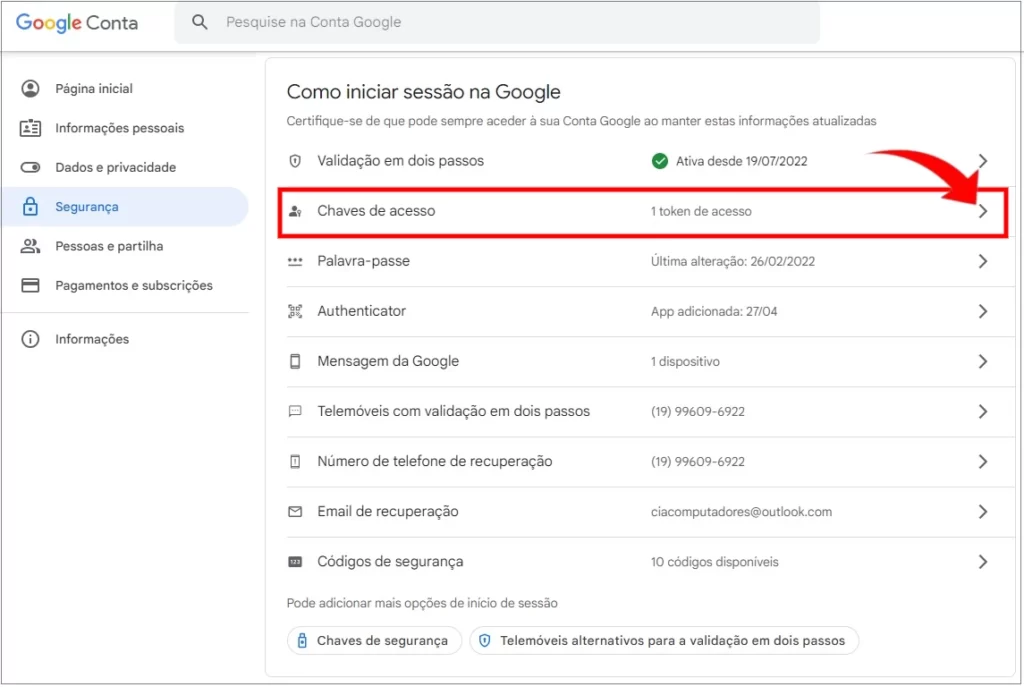Image resolution: width=1024 pixels, height=687 pixels.
Task: Open the Authenticator label
Action: (362, 311)
